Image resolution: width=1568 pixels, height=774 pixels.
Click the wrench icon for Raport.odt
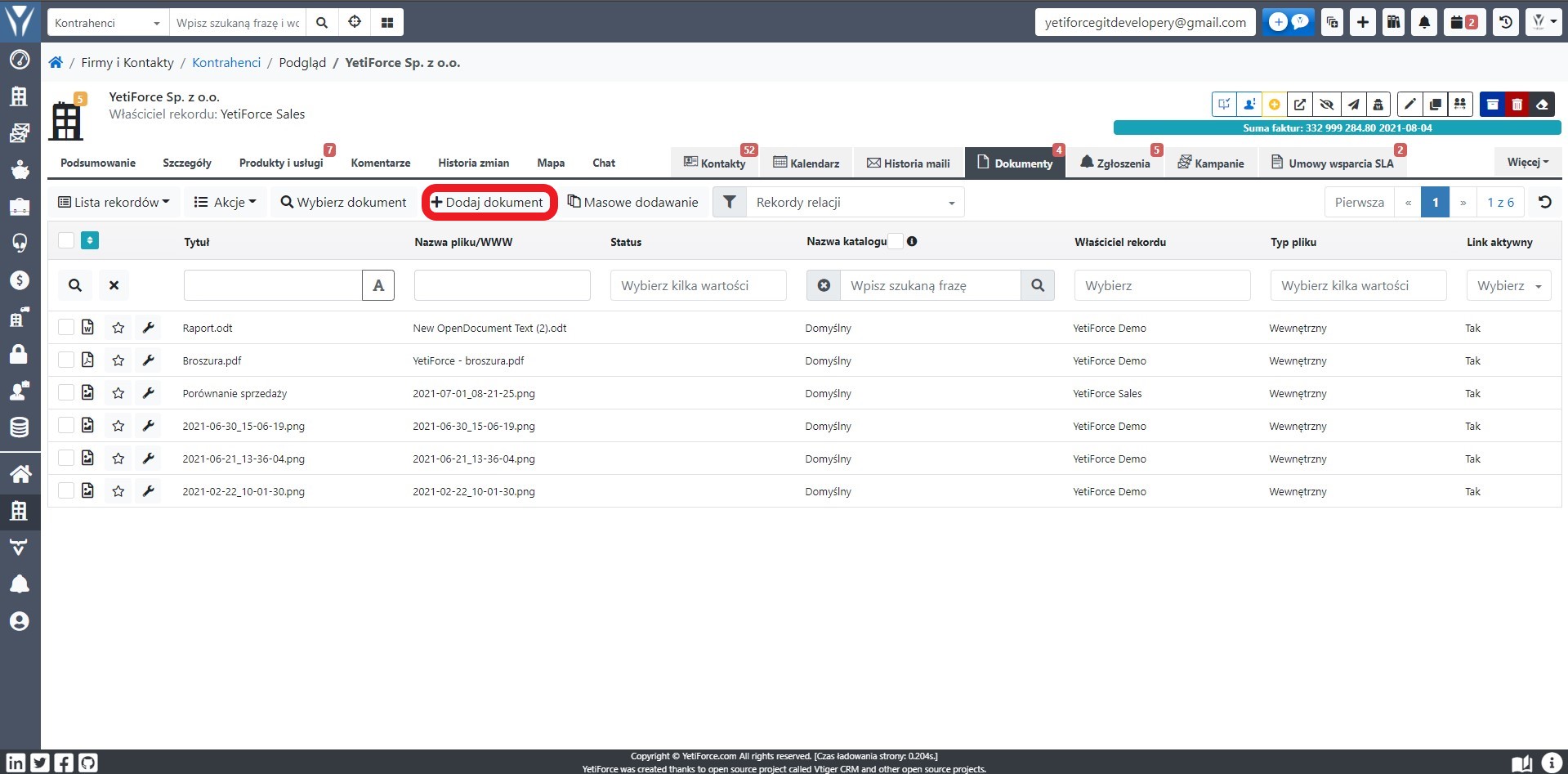coord(149,328)
